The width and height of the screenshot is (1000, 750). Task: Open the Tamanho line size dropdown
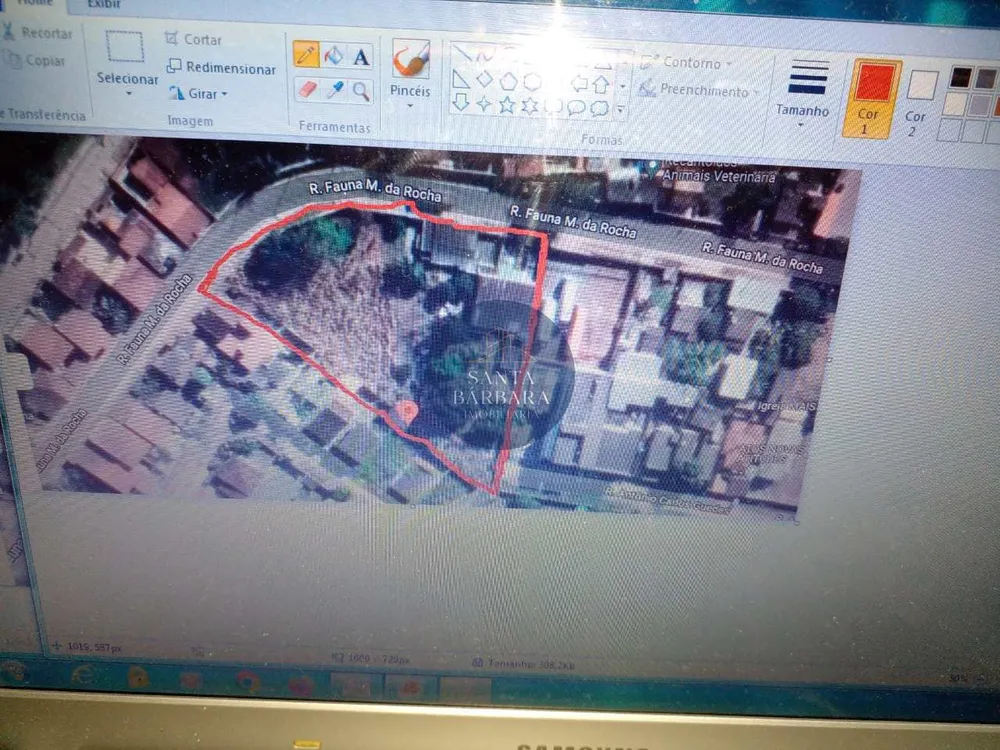click(x=802, y=93)
